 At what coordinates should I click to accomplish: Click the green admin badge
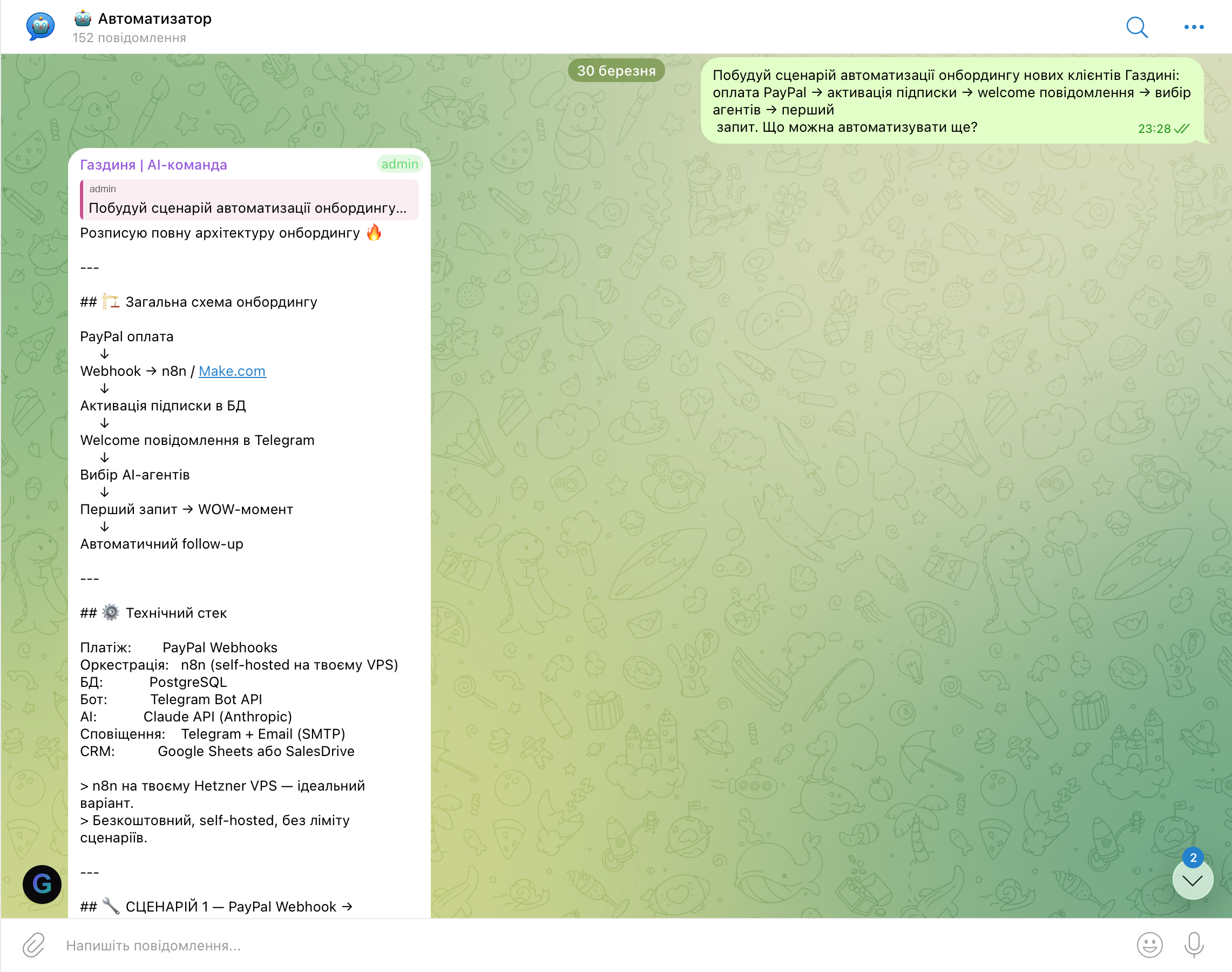pyautogui.click(x=400, y=164)
